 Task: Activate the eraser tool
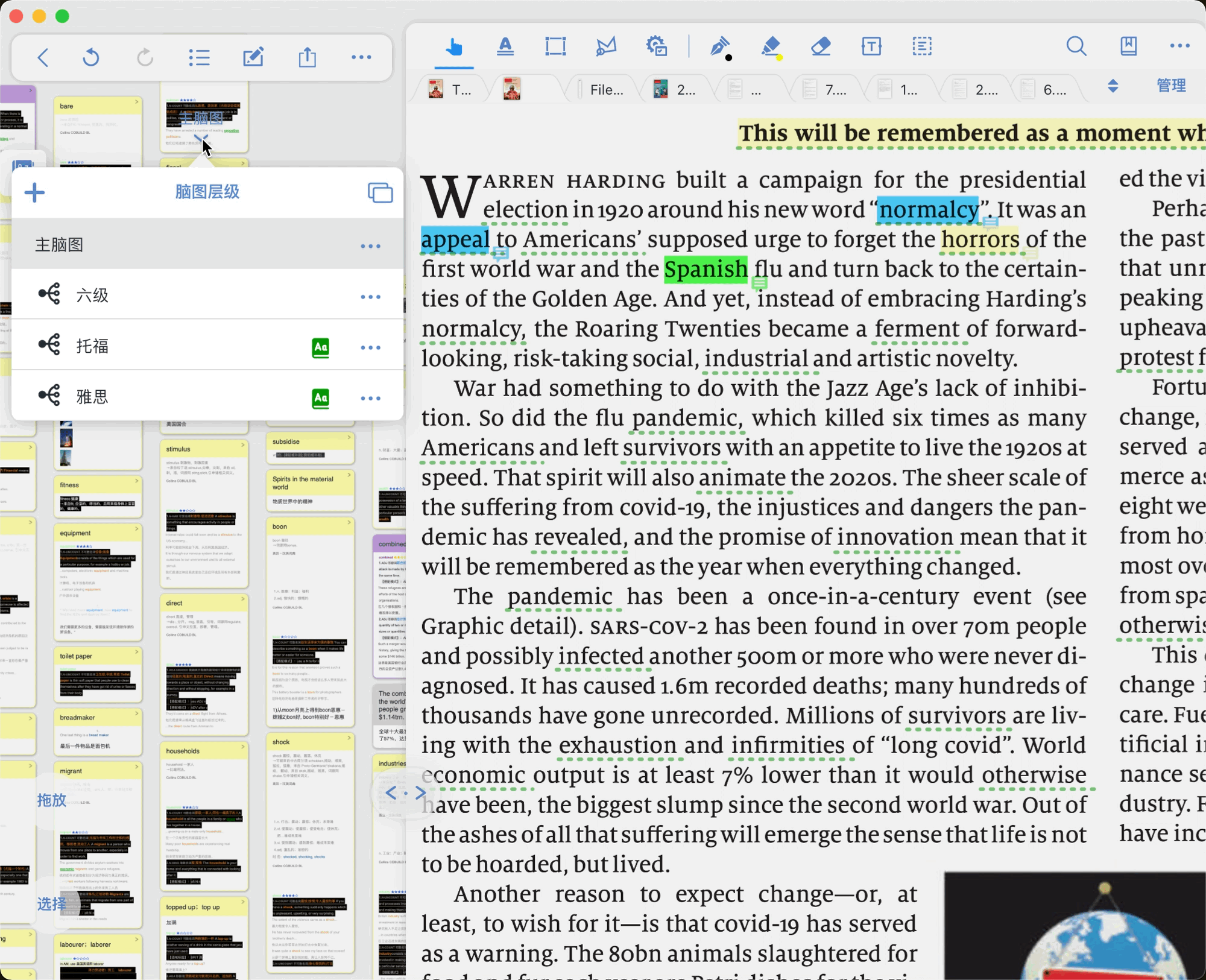coord(821,46)
